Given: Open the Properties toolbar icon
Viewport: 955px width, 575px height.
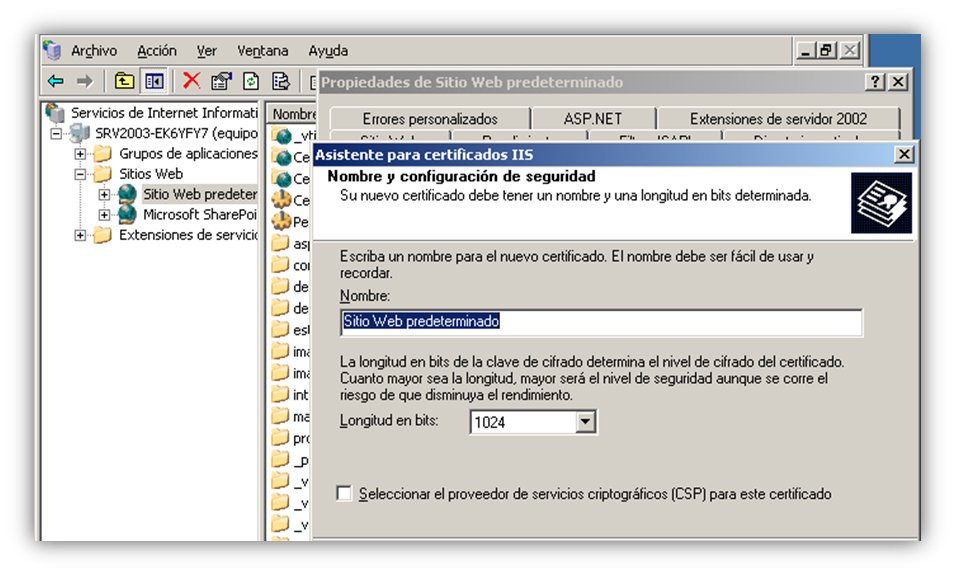Looking at the screenshot, I should pos(221,80).
